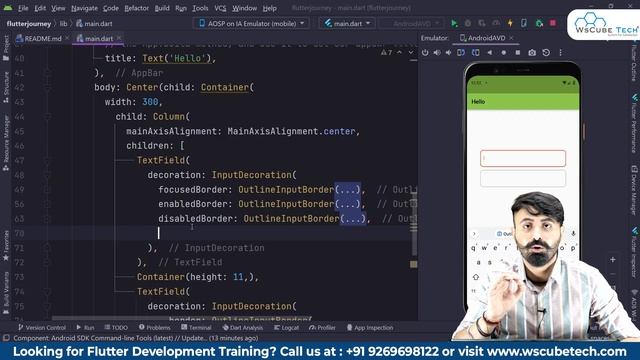Image resolution: width=640 pixels, height=360 pixels.
Task: Raise emulator volume
Action: coord(437,53)
